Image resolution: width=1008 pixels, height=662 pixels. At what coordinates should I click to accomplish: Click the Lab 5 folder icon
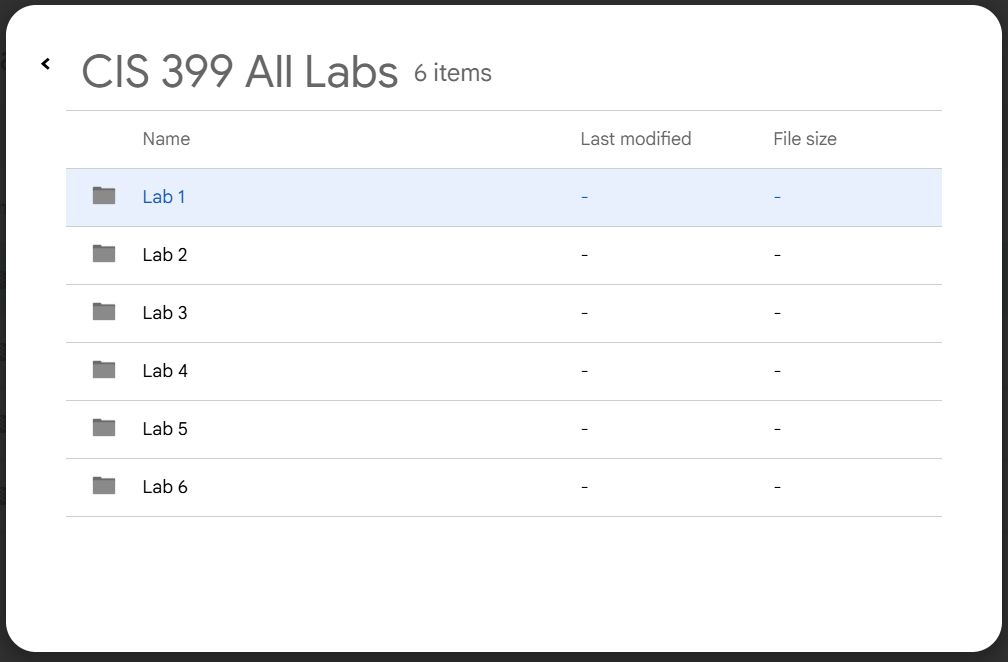click(102, 429)
